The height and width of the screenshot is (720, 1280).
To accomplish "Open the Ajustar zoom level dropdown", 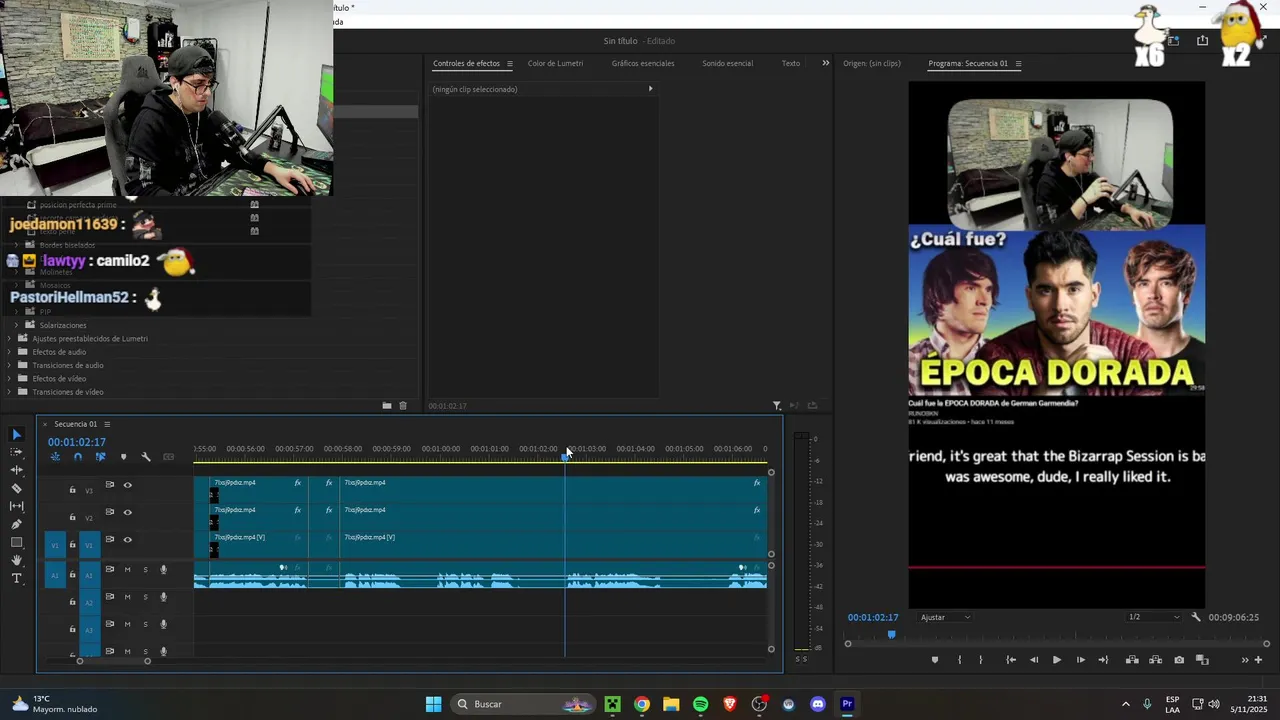I will pyautogui.click(x=945, y=617).
